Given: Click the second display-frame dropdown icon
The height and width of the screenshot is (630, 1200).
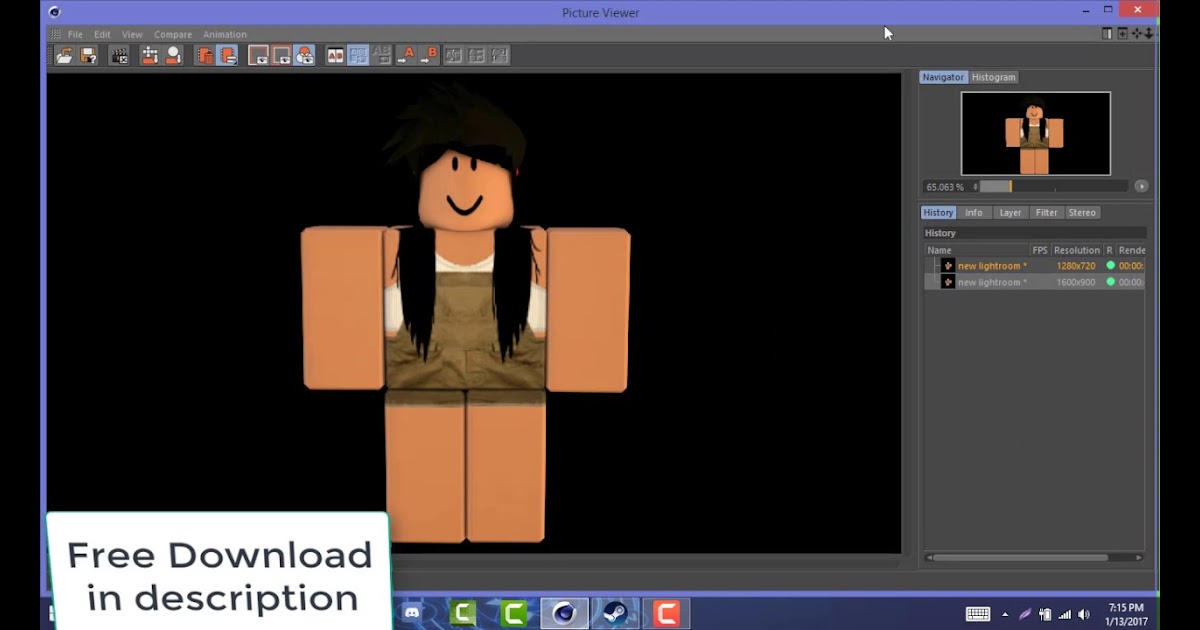Looking at the screenshot, I should (282, 56).
